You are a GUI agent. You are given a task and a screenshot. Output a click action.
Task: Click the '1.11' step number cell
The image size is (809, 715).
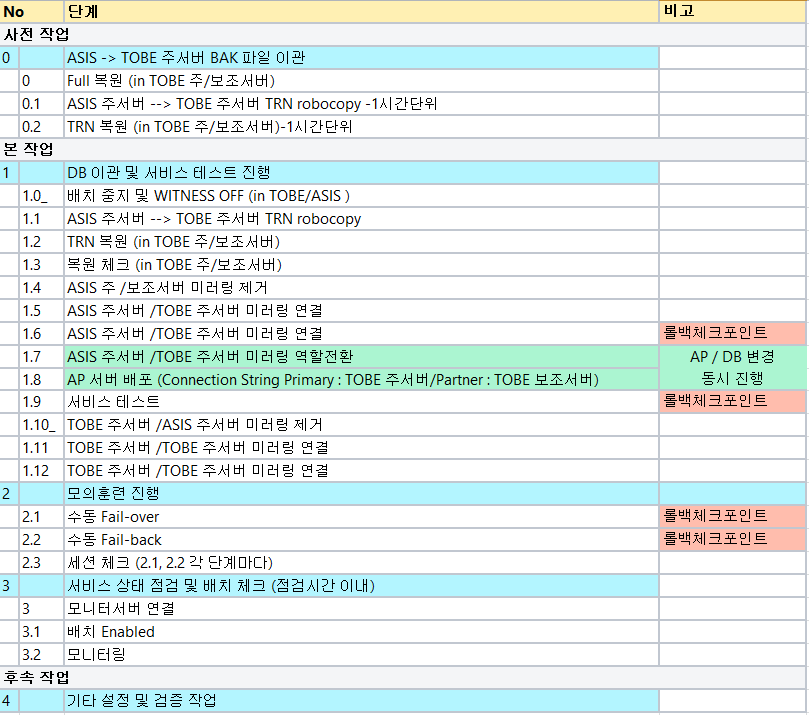(x=41, y=448)
